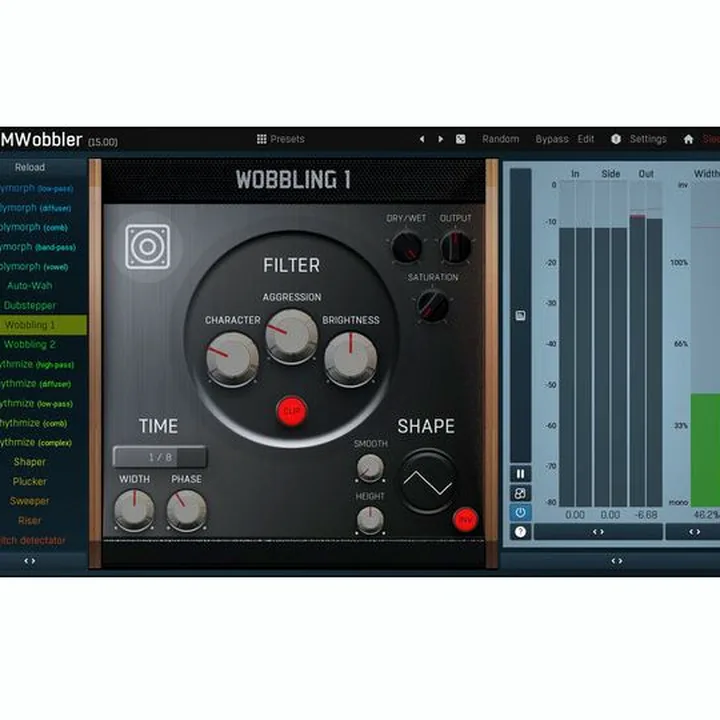Select the Wobbling 2 preset
This screenshot has width=720, height=720.
30,344
